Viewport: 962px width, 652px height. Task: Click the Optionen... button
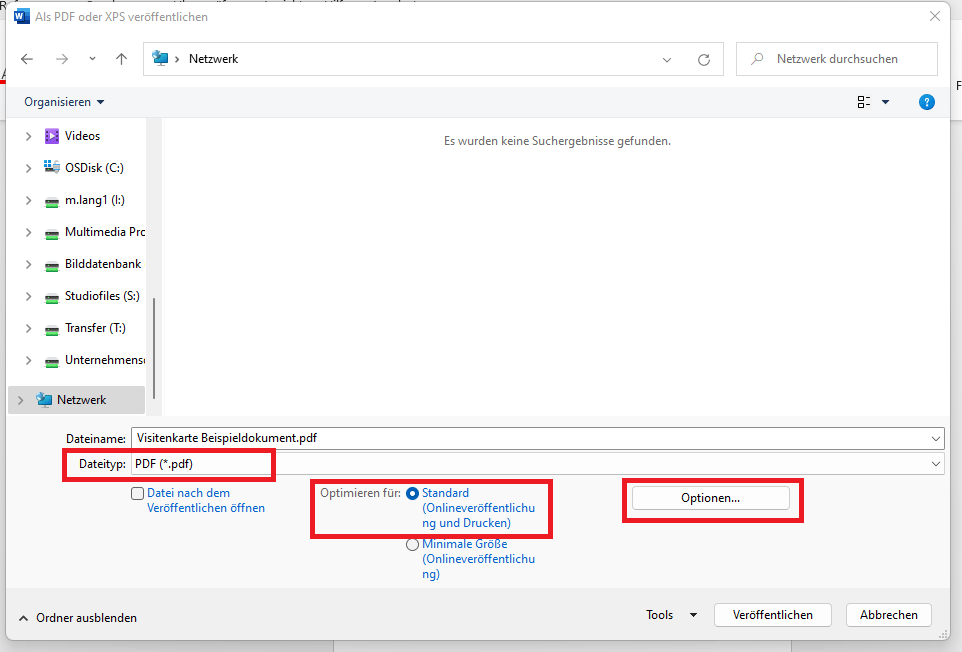pyautogui.click(x=710, y=498)
